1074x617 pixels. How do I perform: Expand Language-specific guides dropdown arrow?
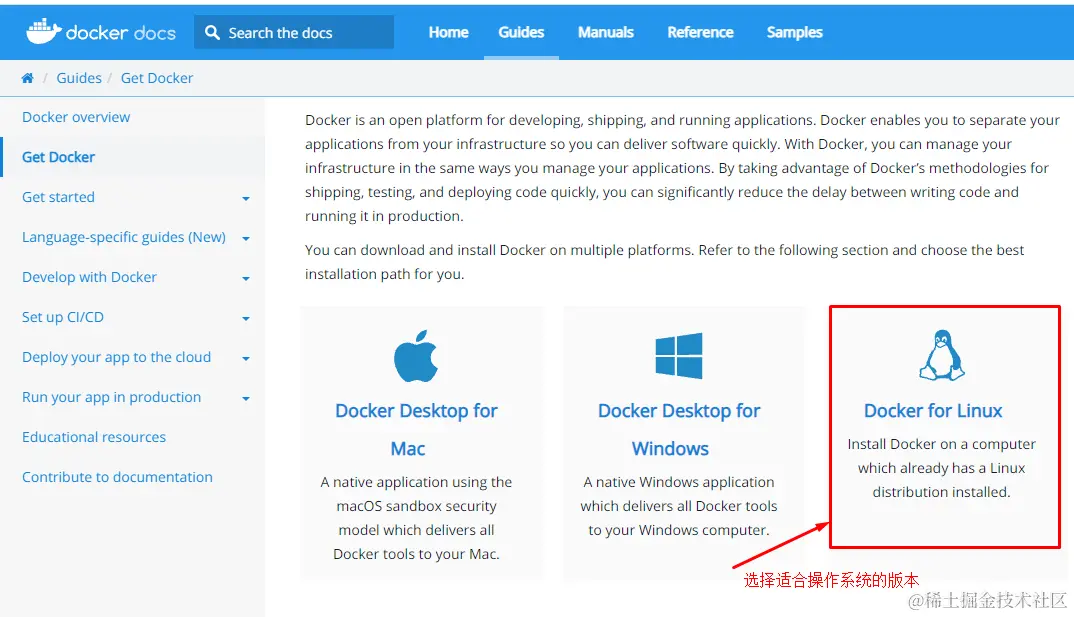(x=246, y=238)
